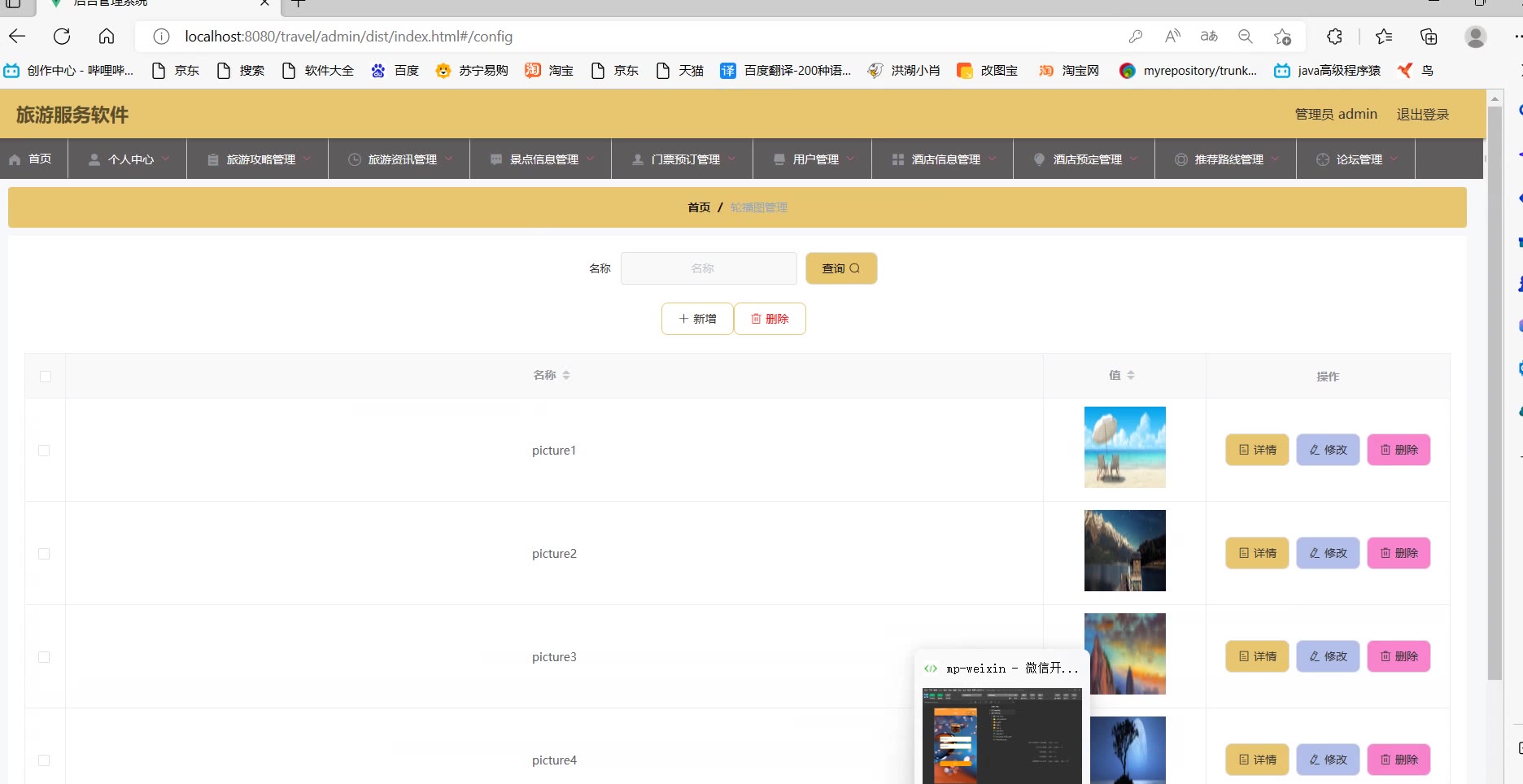Go back with the browser back arrow

tap(17, 36)
